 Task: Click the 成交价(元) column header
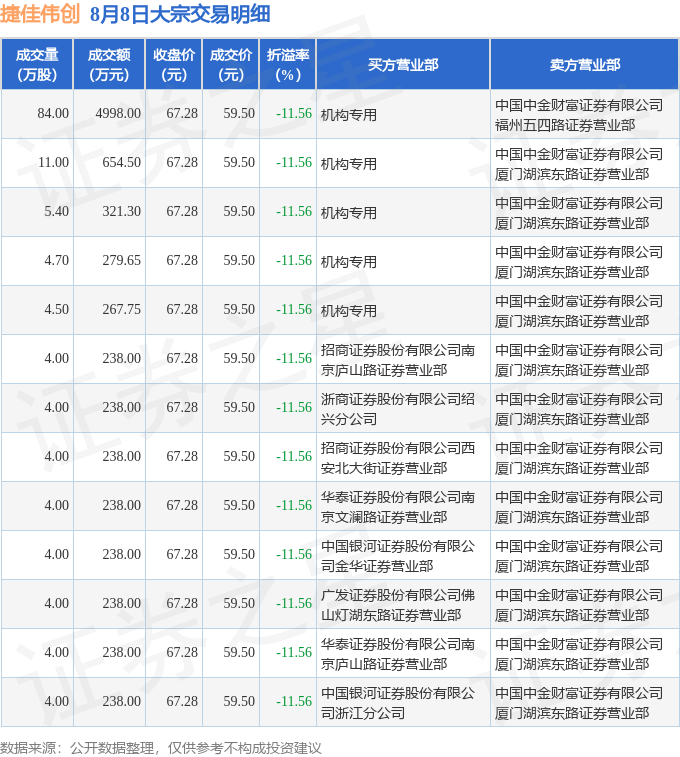pos(231,65)
